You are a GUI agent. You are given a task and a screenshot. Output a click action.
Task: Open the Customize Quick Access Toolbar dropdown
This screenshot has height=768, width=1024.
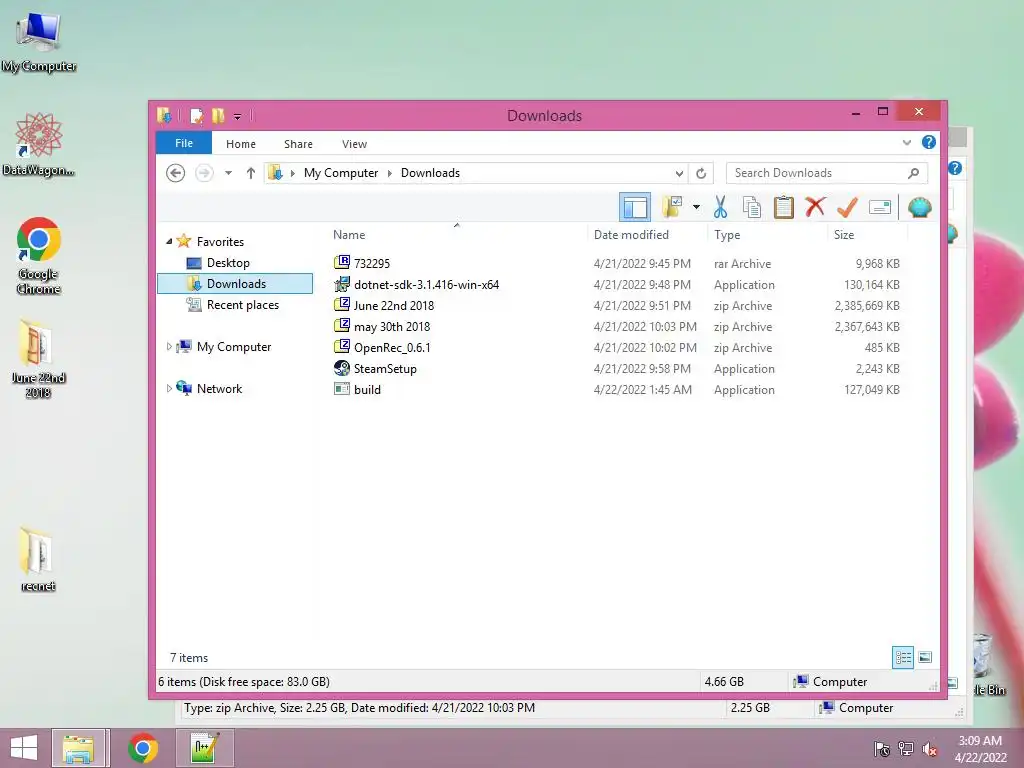[x=238, y=117]
